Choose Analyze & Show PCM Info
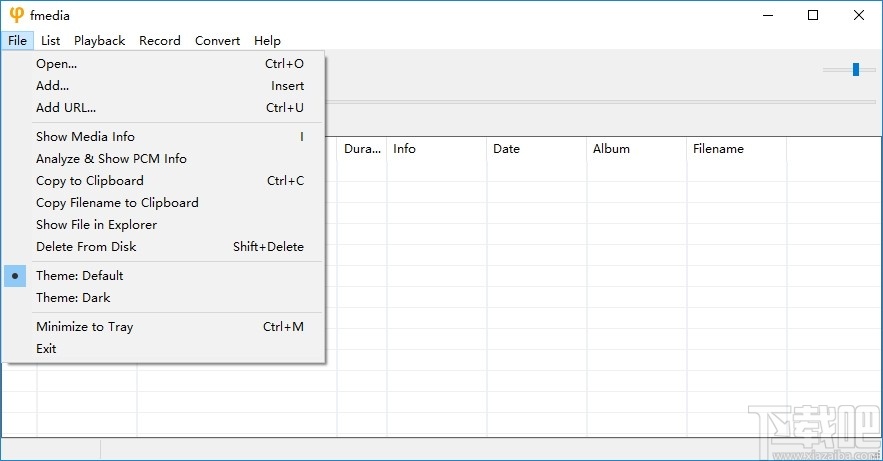883x461 pixels. (111, 158)
